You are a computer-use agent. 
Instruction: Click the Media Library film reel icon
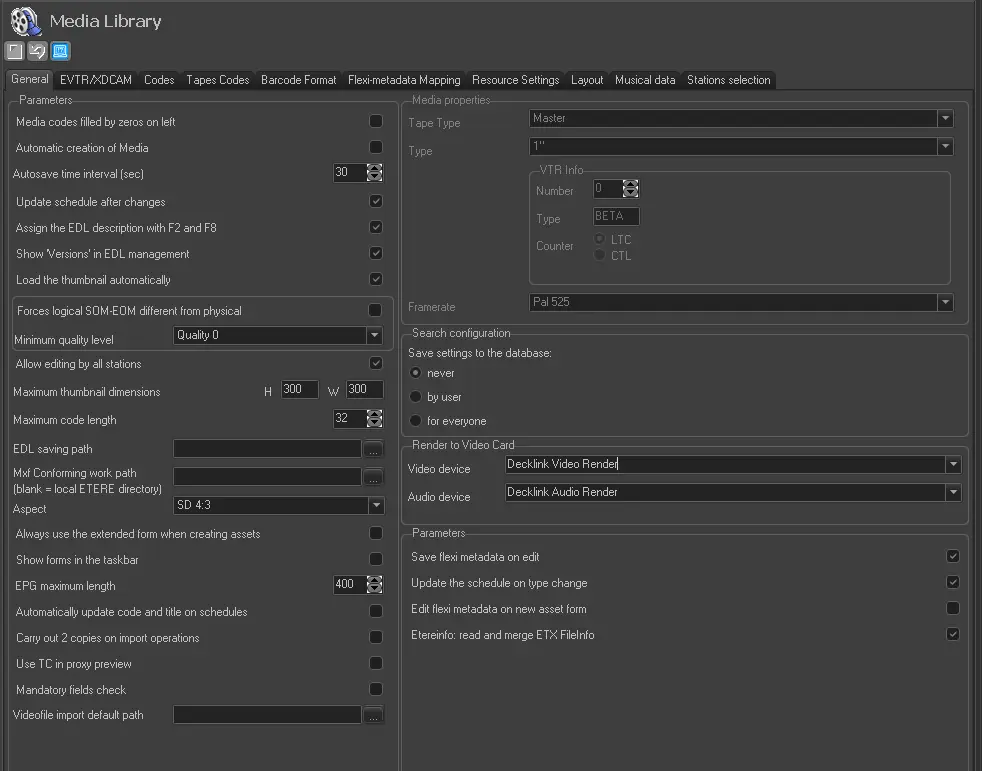coord(26,21)
